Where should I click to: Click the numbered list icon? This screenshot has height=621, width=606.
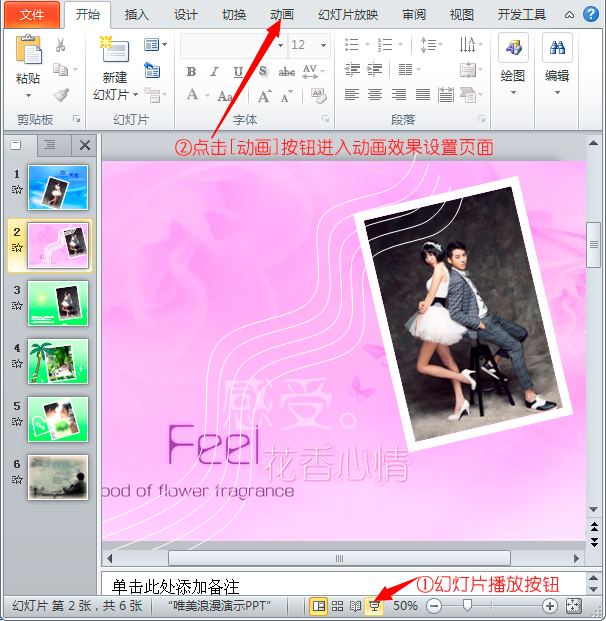pos(385,44)
